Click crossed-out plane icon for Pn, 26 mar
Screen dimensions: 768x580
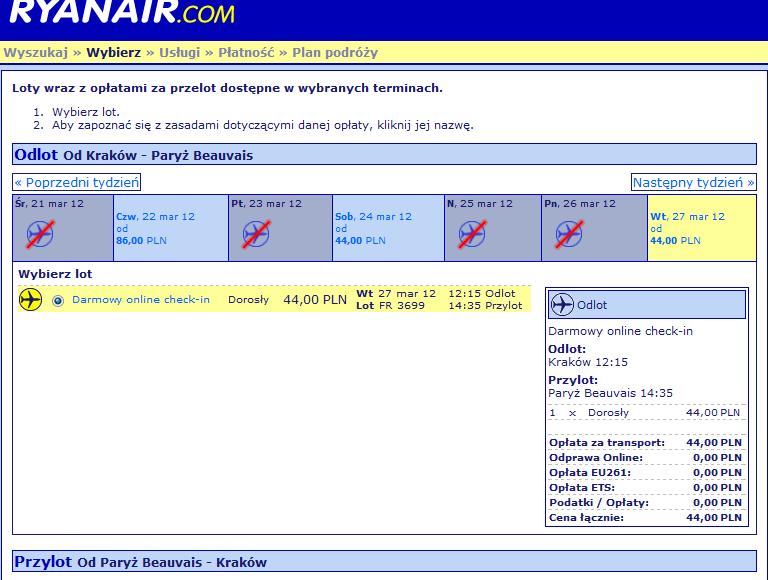[569, 234]
